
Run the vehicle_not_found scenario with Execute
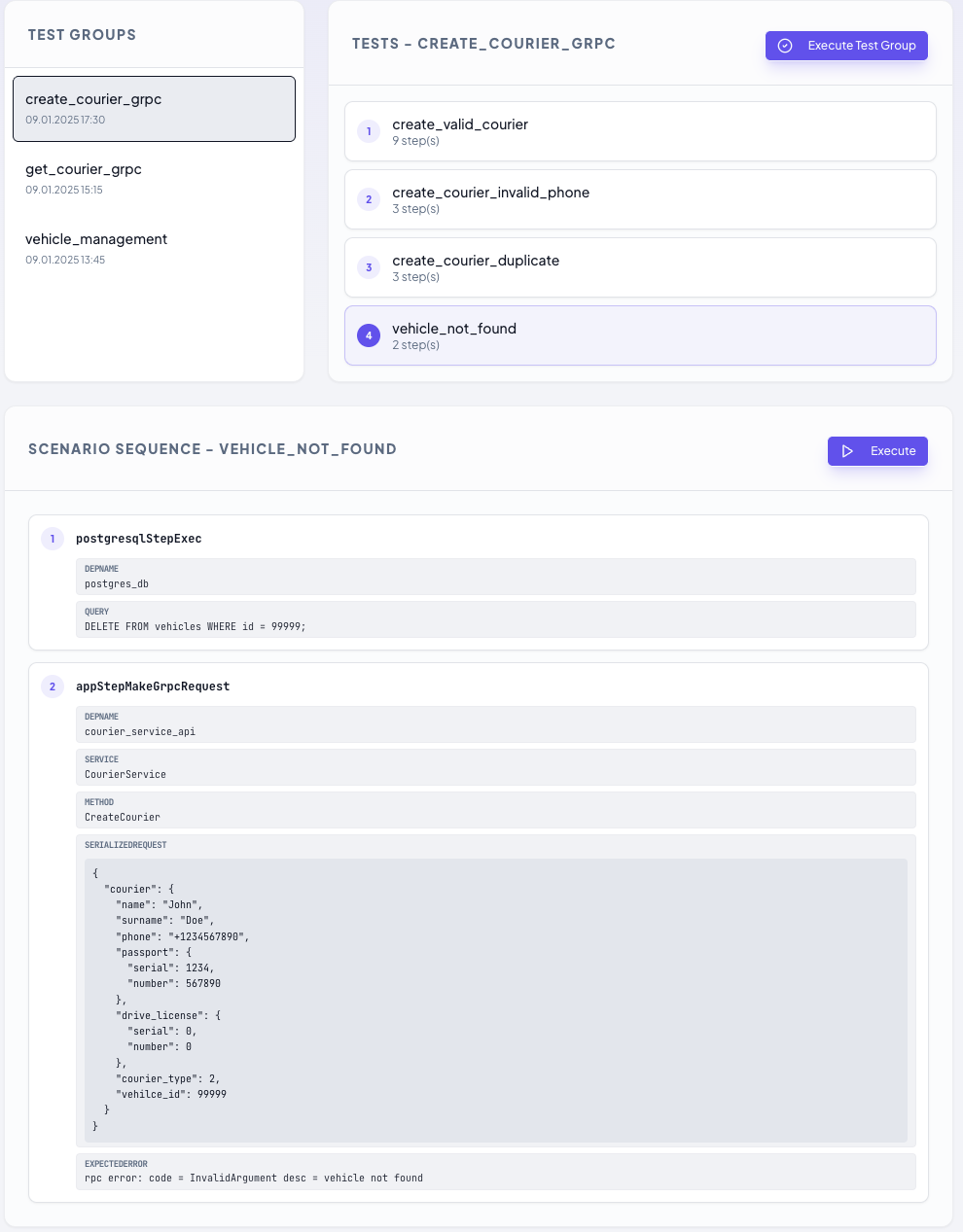pos(877,451)
